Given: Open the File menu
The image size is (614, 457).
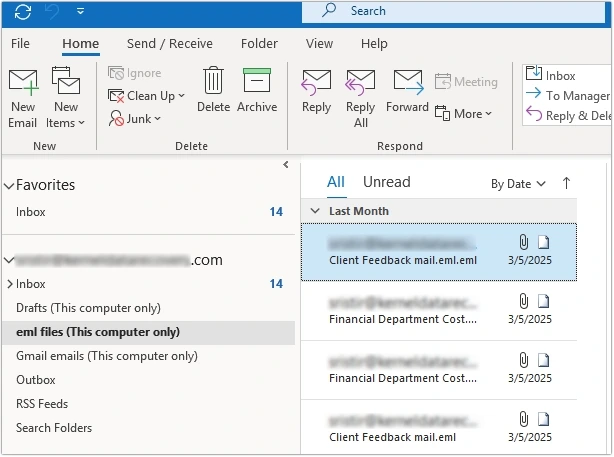Looking at the screenshot, I should point(20,43).
